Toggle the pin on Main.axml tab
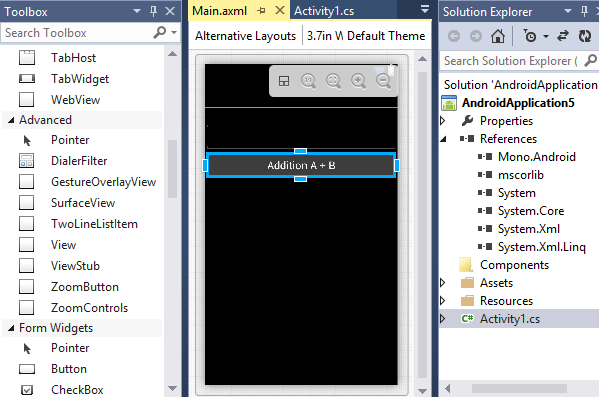The image size is (599, 397). [261, 11]
